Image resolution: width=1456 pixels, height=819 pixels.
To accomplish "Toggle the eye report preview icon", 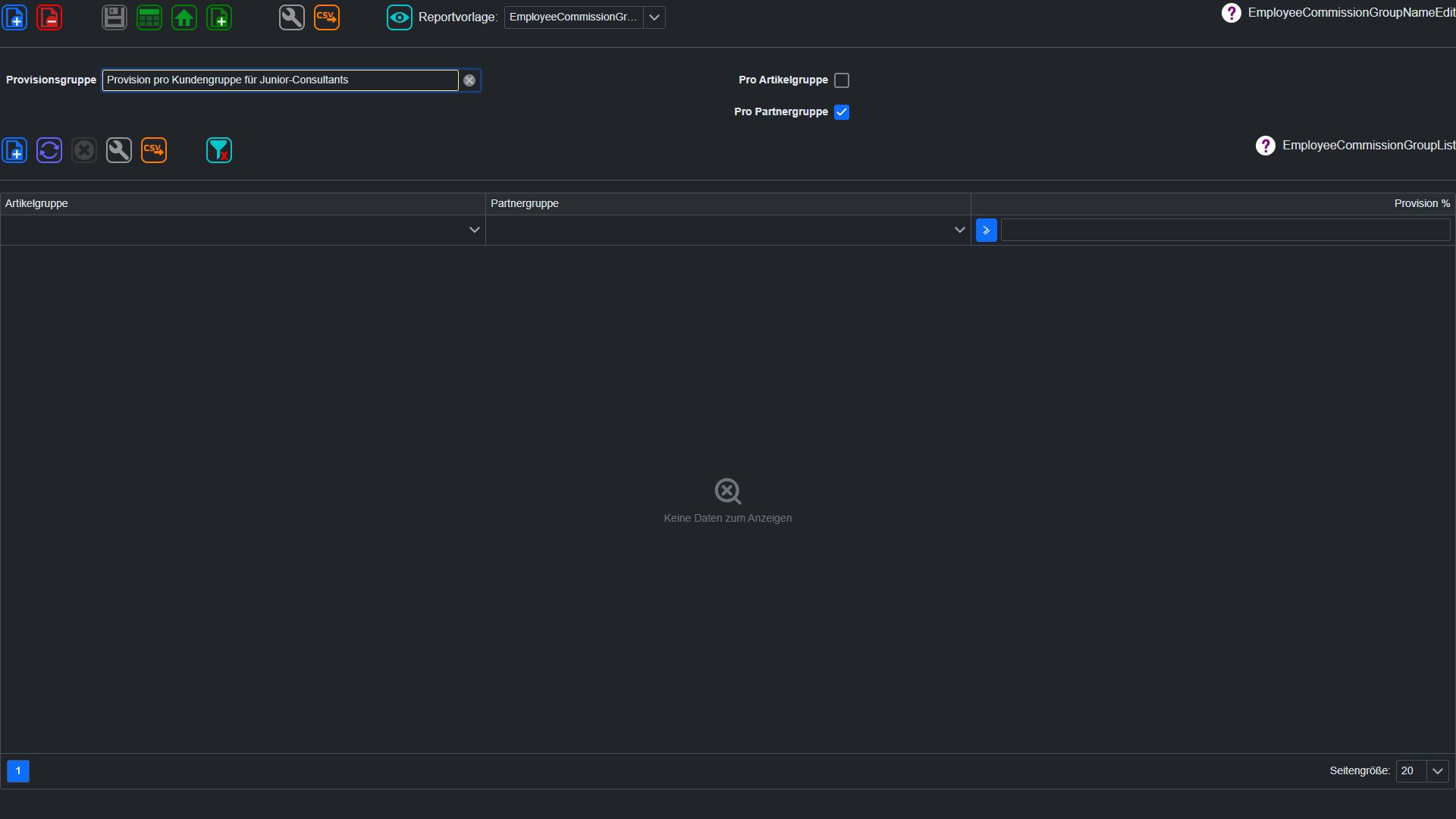I will (x=400, y=17).
